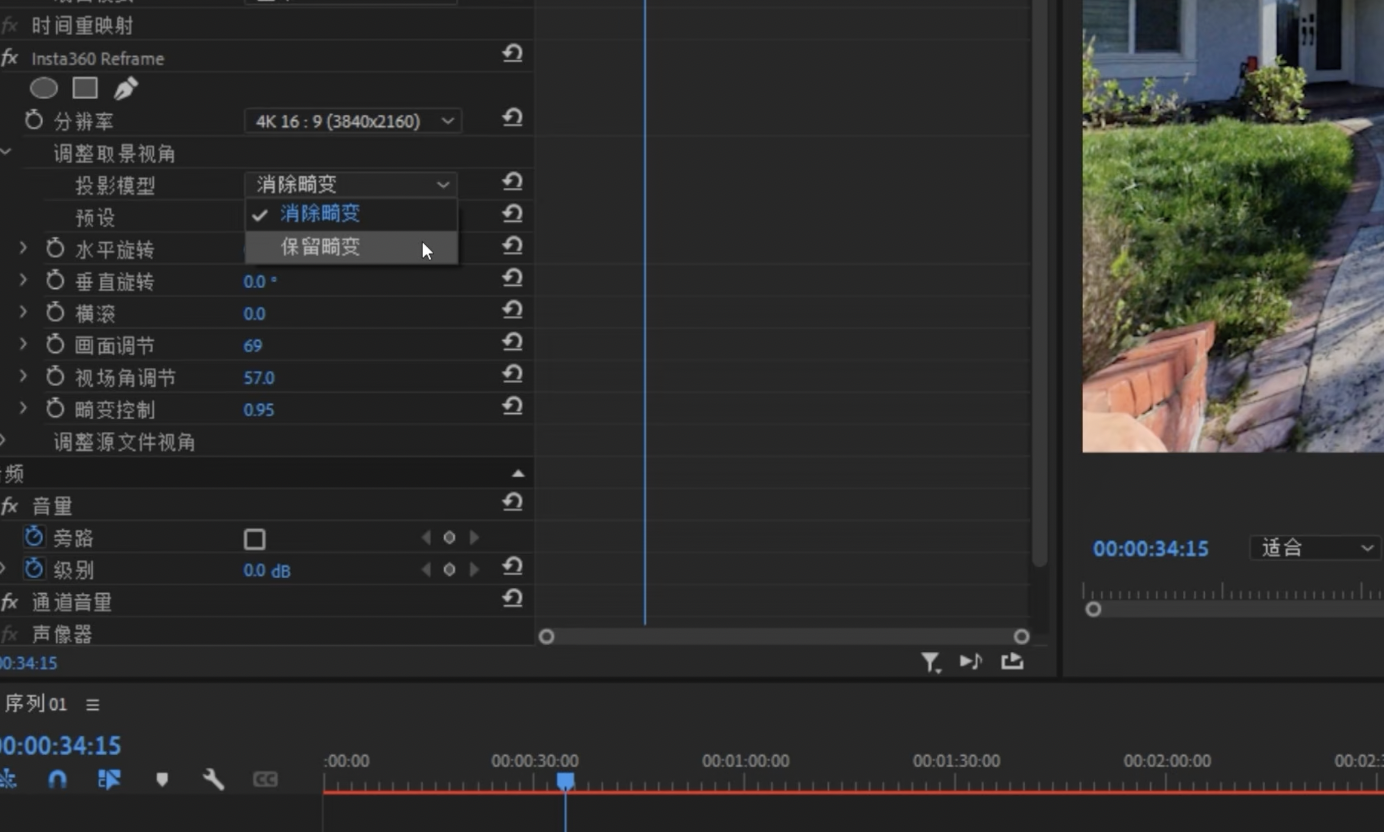Screen dimensions: 1384x832
Task: Toggle stopwatch animation for 画面调节
Action: coord(56,345)
